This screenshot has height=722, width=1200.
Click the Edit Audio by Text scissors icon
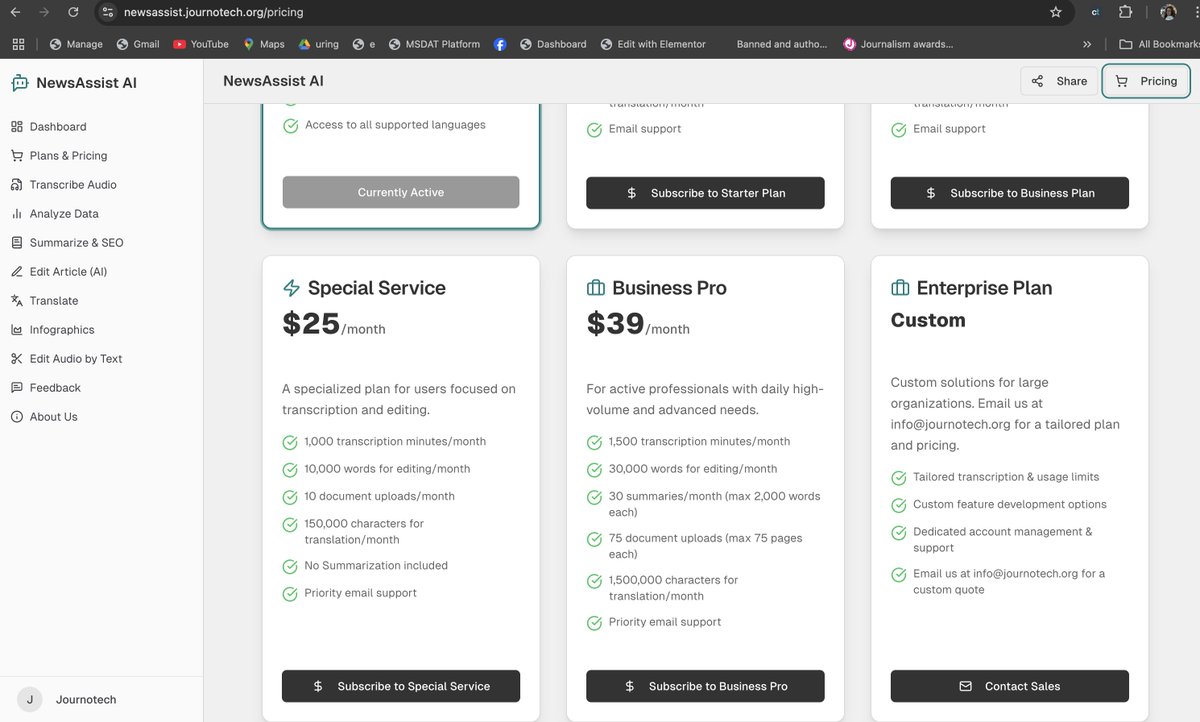point(16,359)
